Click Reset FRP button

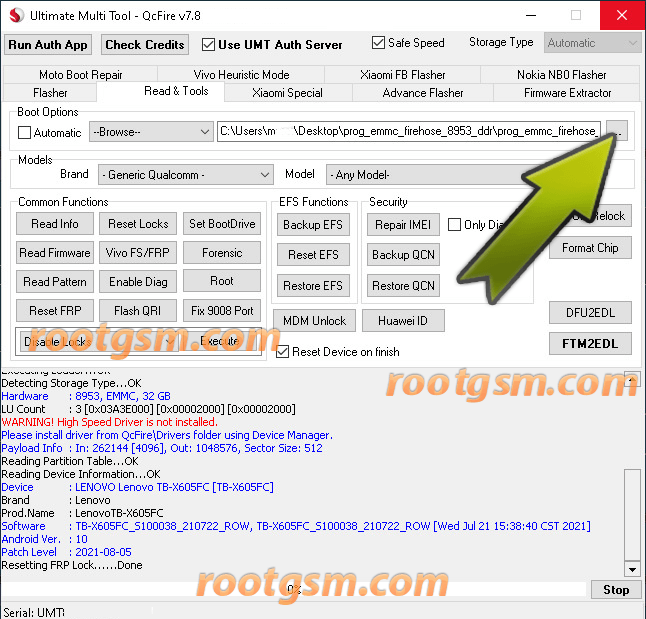tap(55, 310)
